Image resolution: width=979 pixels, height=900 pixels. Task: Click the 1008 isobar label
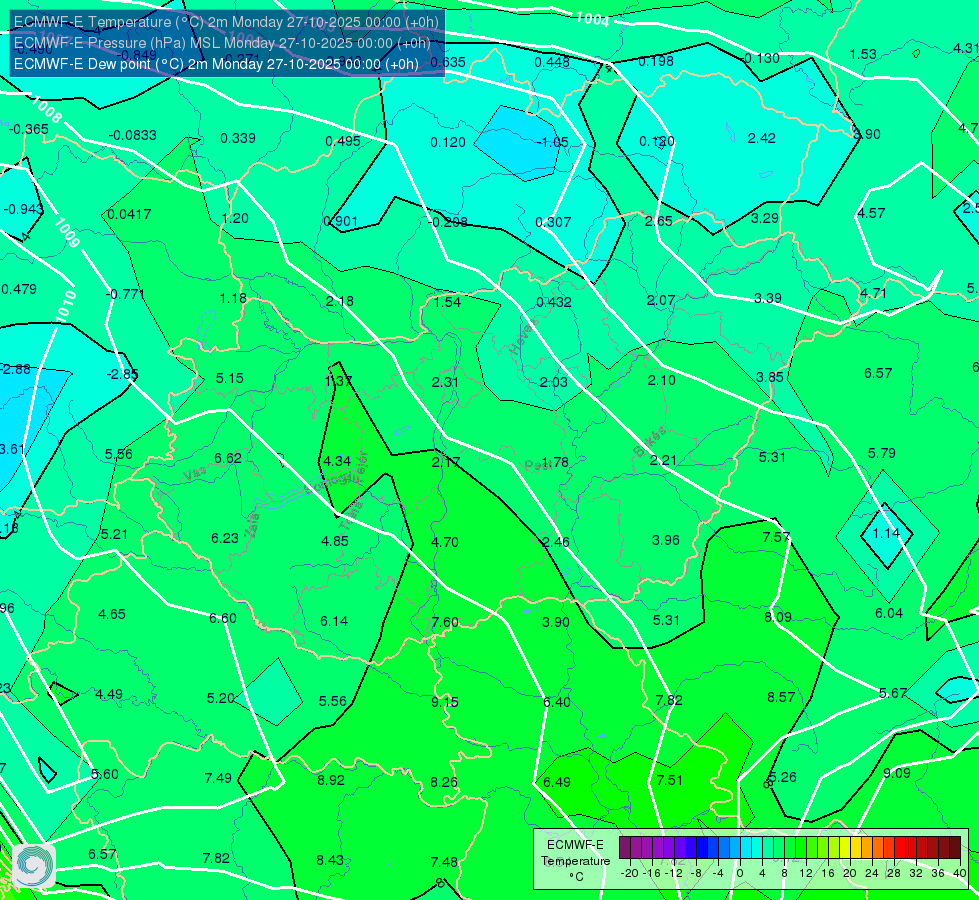[x=47, y=111]
